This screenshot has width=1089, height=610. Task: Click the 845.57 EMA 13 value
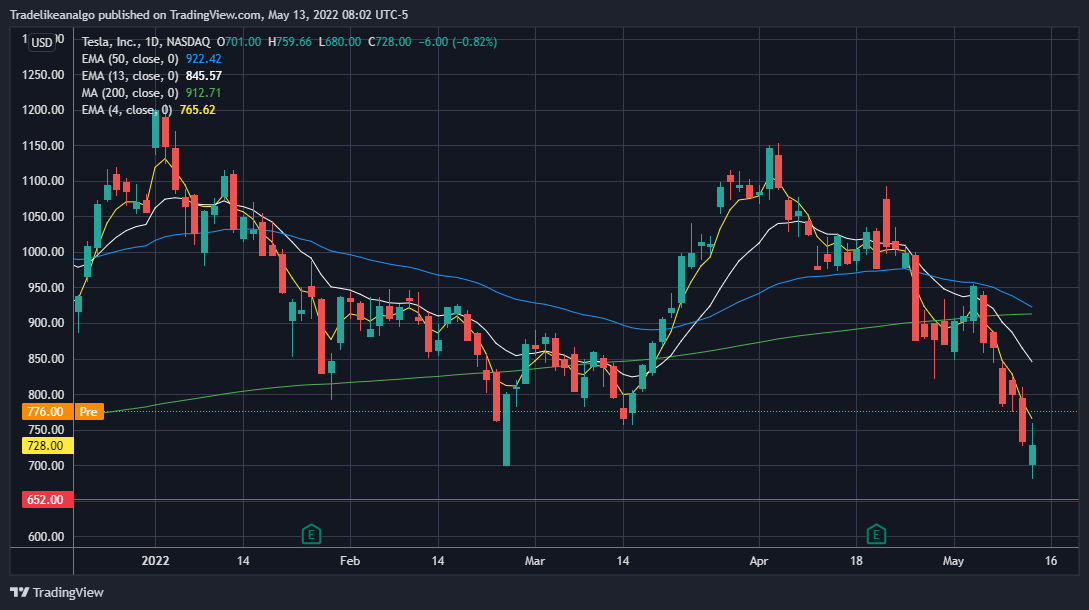coord(203,76)
